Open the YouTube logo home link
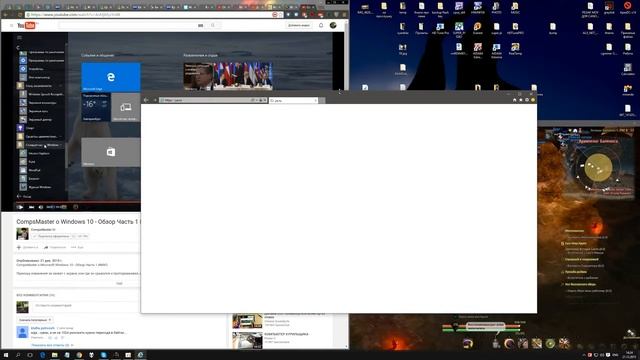The height and width of the screenshot is (360, 640). pyautogui.click(x=27, y=26)
